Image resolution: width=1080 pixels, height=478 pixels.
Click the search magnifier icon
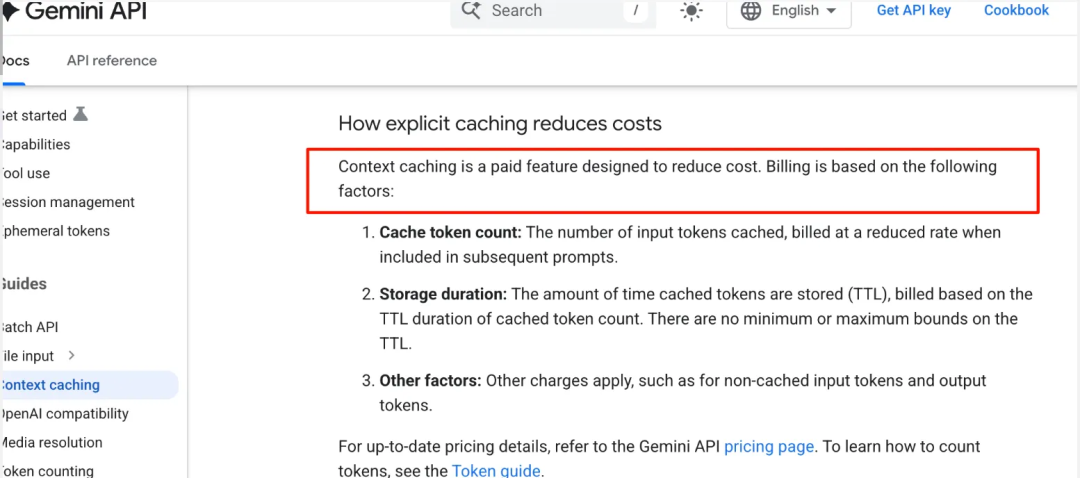point(471,11)
